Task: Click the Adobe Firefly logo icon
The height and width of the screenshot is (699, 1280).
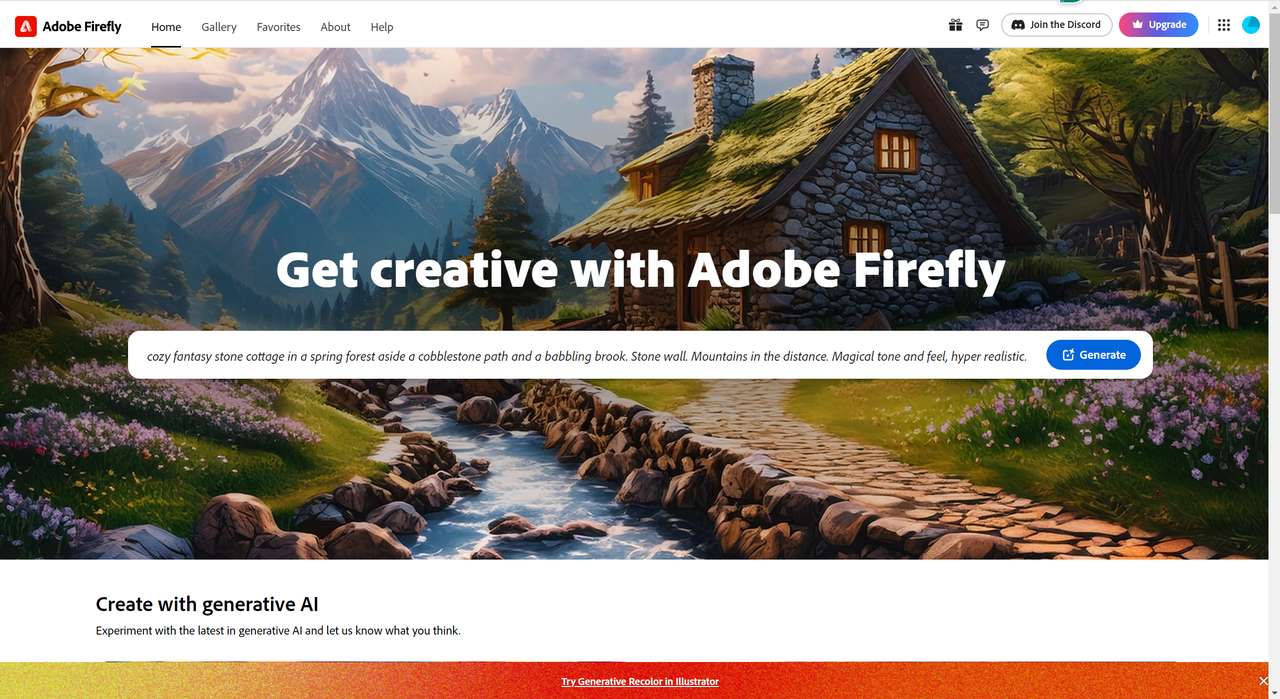Action: click(x=26, y=26)
